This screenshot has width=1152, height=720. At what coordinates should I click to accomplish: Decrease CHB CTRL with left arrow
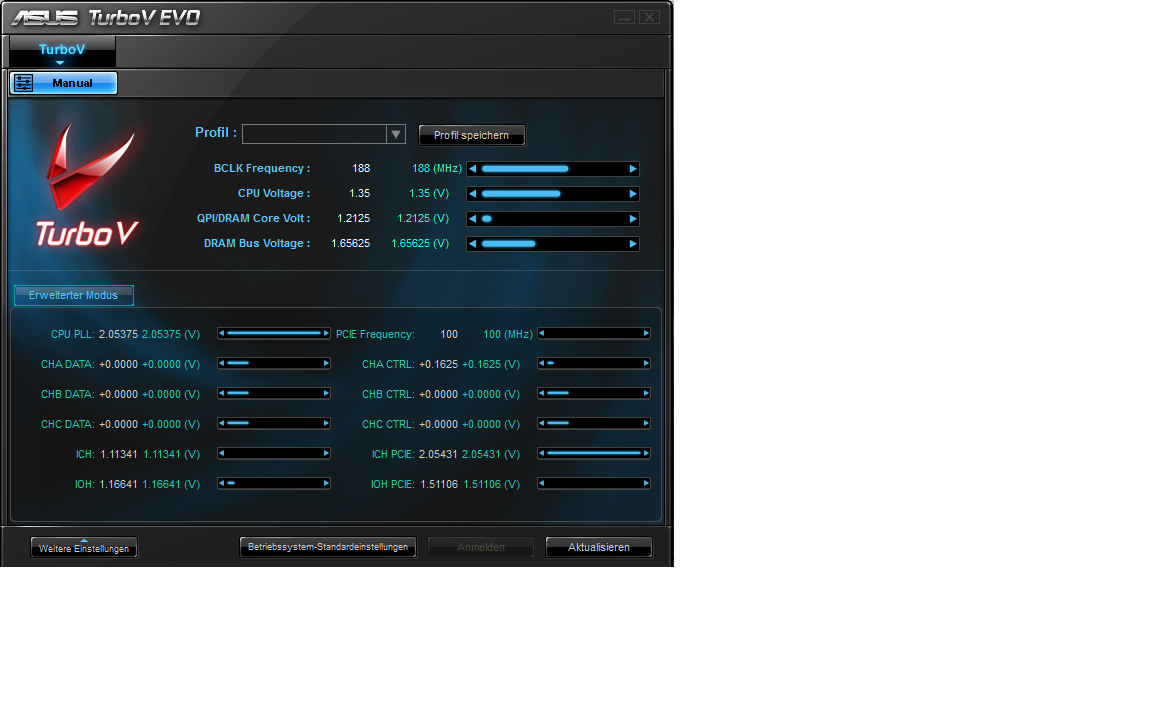point(541,394)
